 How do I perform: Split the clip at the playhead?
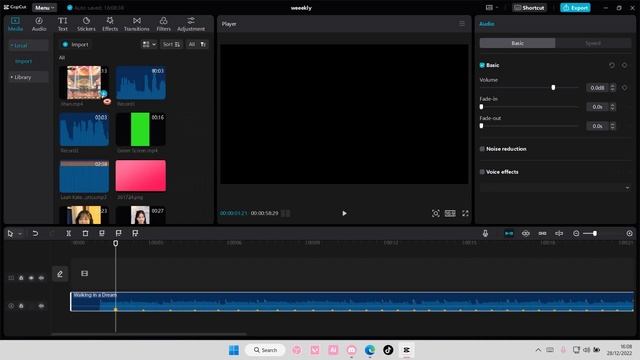[x=69, y=233]
